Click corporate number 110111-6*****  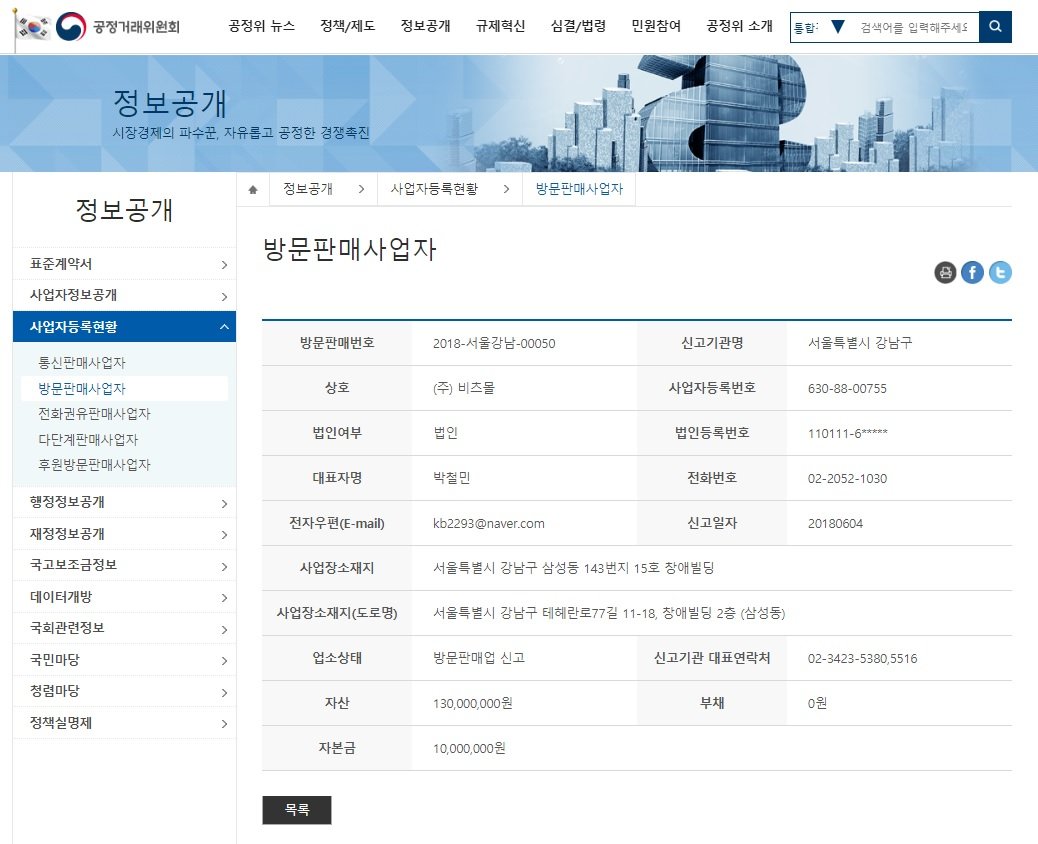[x=847, y=434]
